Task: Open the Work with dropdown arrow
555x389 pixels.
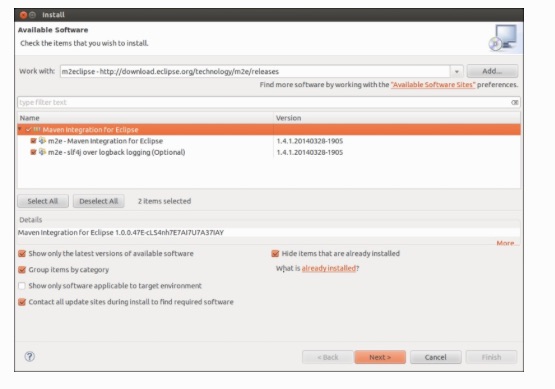Action: click(x=457, y=71)
